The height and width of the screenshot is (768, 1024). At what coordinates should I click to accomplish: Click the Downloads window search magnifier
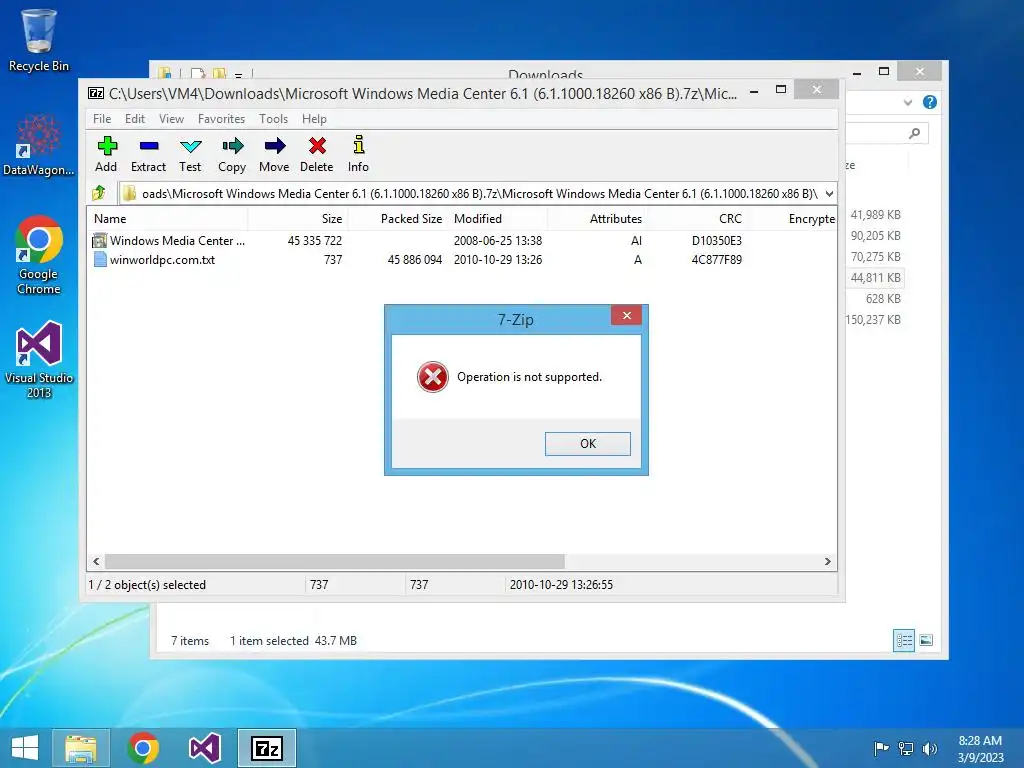(915, 133)
